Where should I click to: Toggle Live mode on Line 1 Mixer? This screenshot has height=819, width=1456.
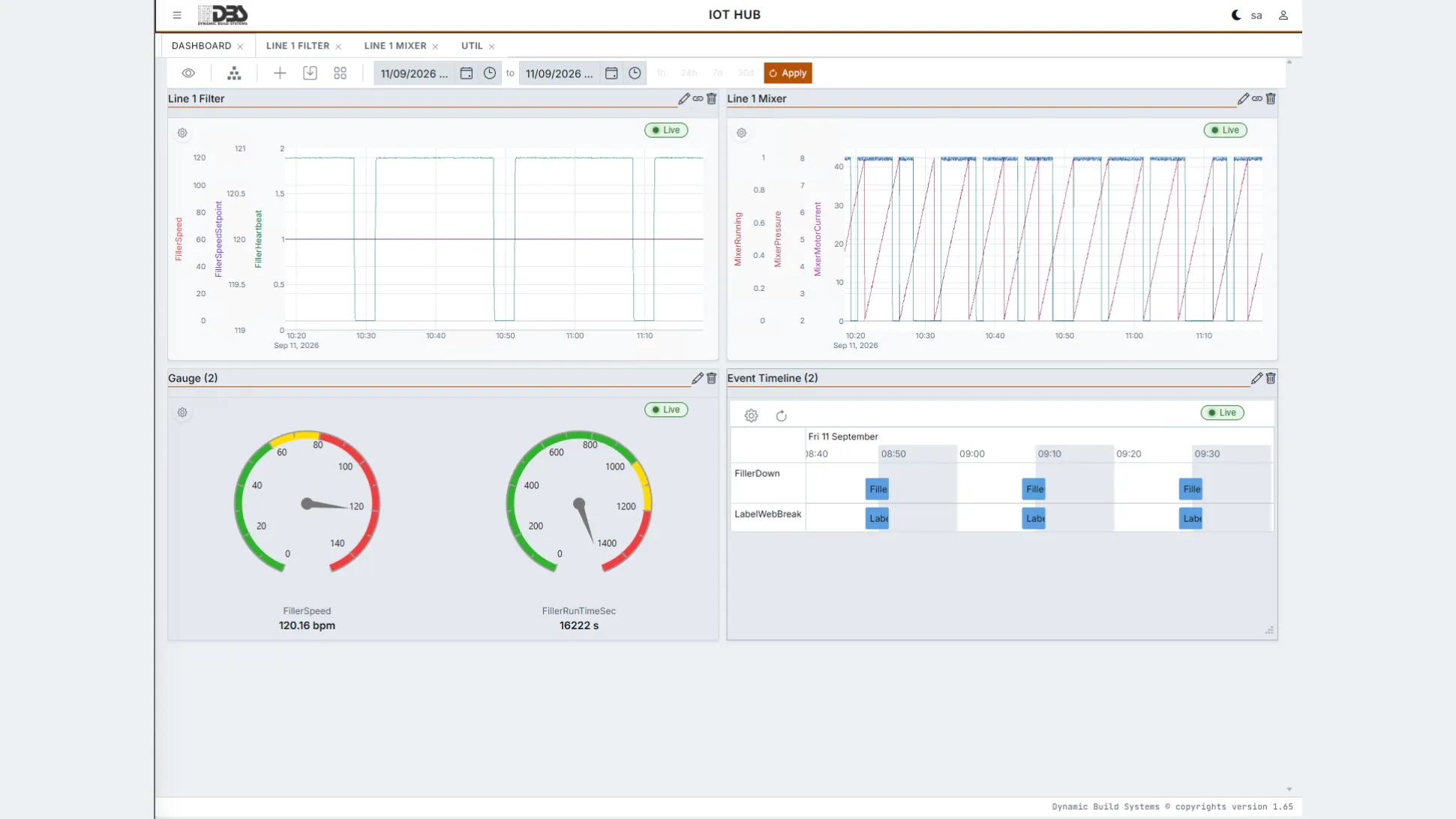click(1225, 130)
